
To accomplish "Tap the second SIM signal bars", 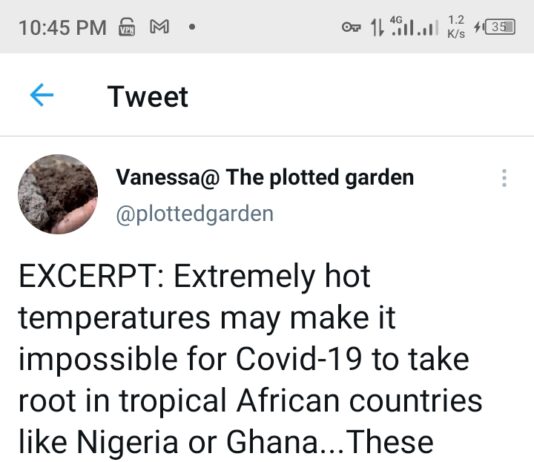I will [x=428, y=29].
